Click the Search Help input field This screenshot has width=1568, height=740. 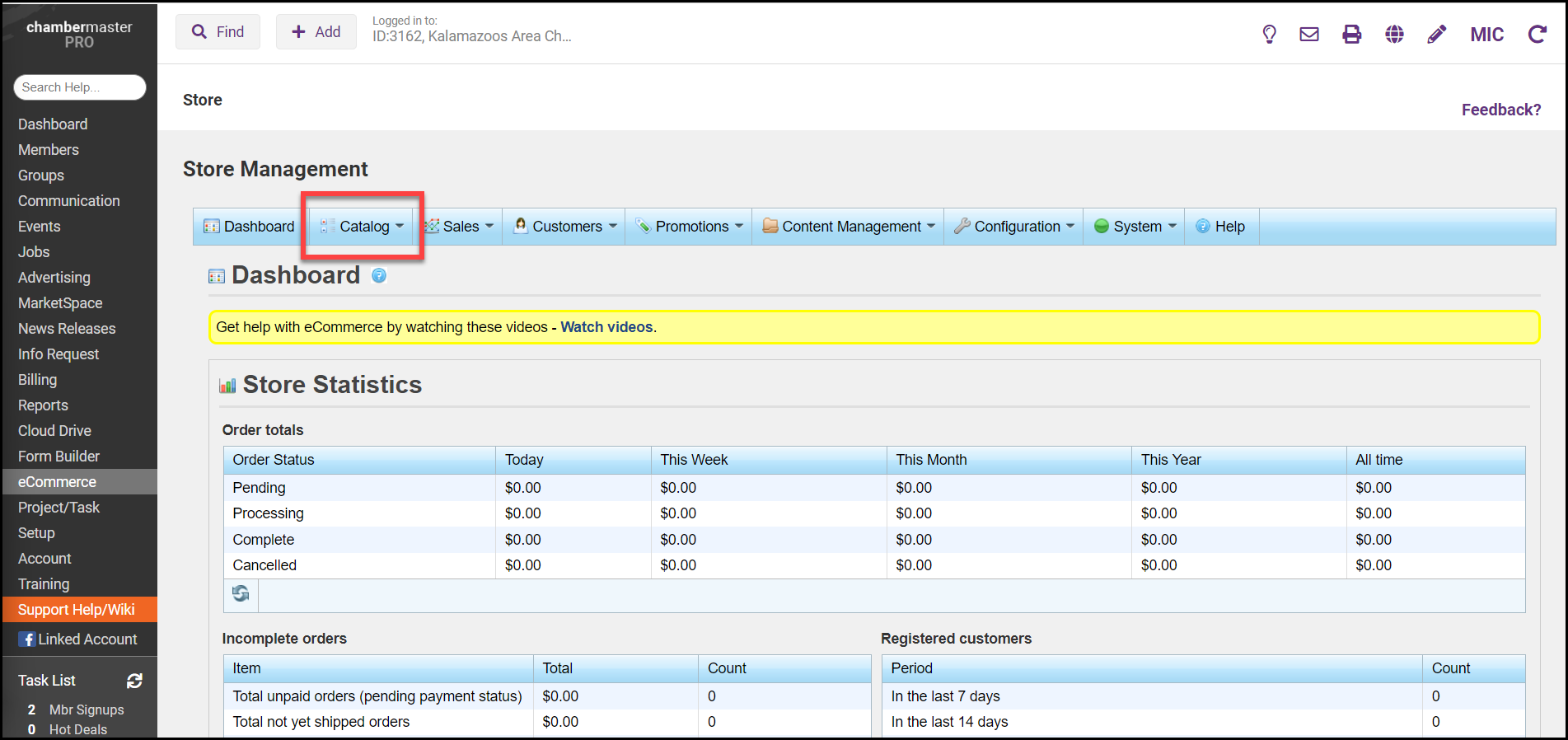coord(79,87)
